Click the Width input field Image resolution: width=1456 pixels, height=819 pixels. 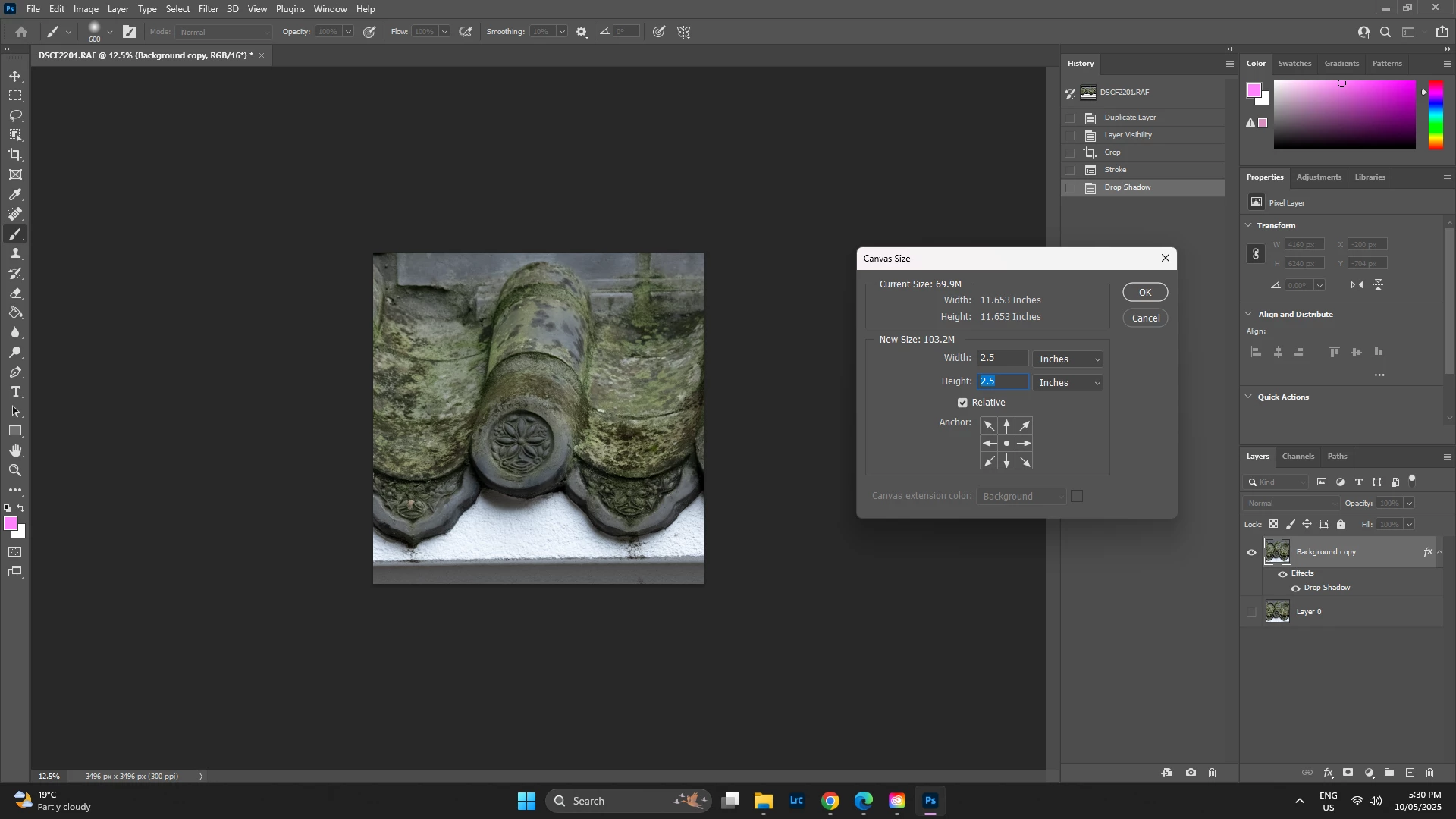click(x=1003, y=358)
